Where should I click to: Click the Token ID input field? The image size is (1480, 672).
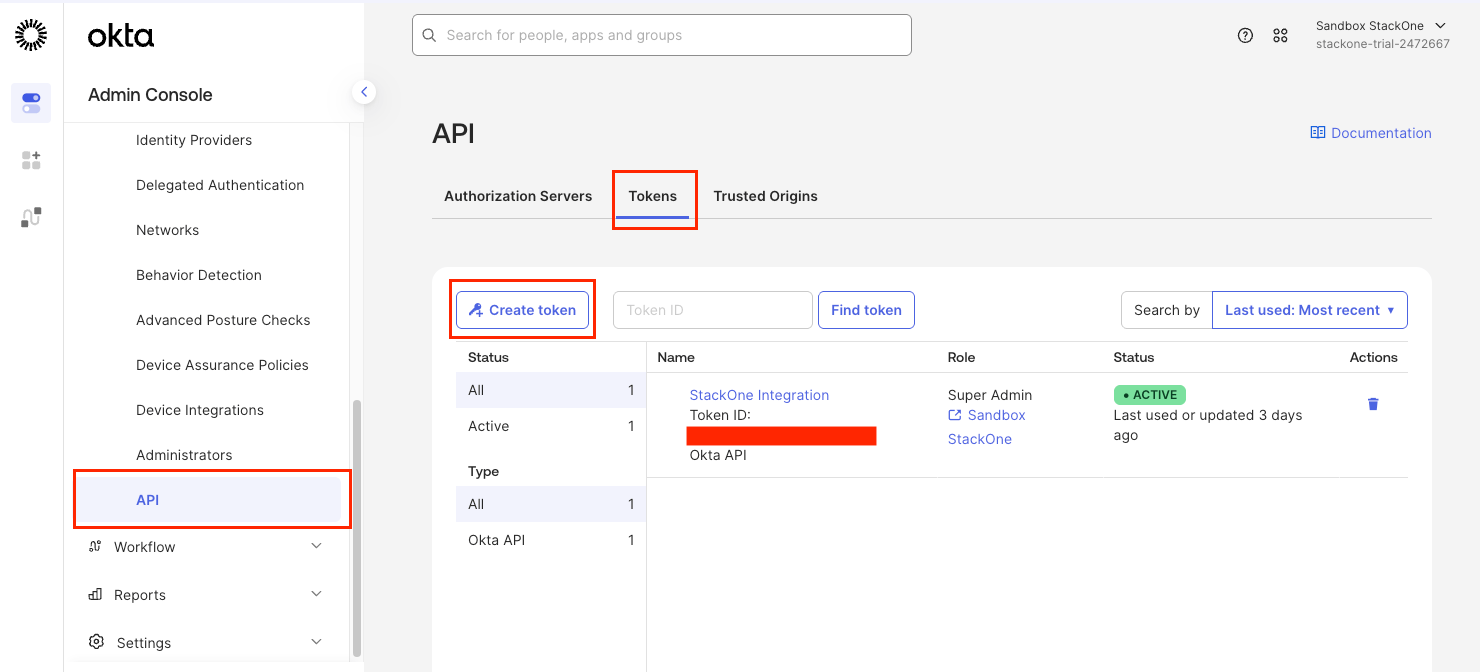[713, 310]
